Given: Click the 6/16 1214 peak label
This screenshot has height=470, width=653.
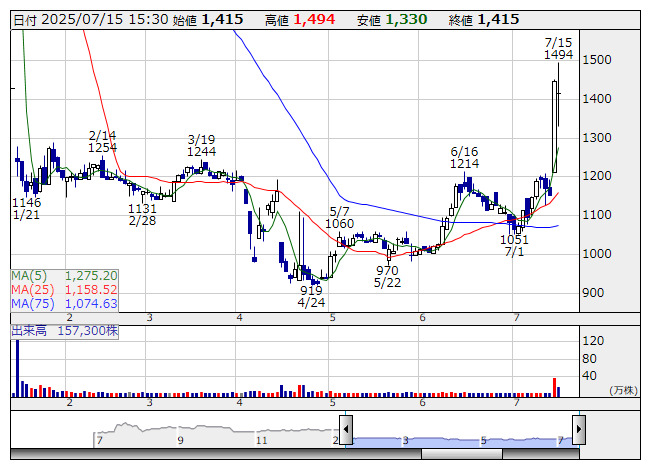Looking at the screenshot, I should click(x=464, y=157).
